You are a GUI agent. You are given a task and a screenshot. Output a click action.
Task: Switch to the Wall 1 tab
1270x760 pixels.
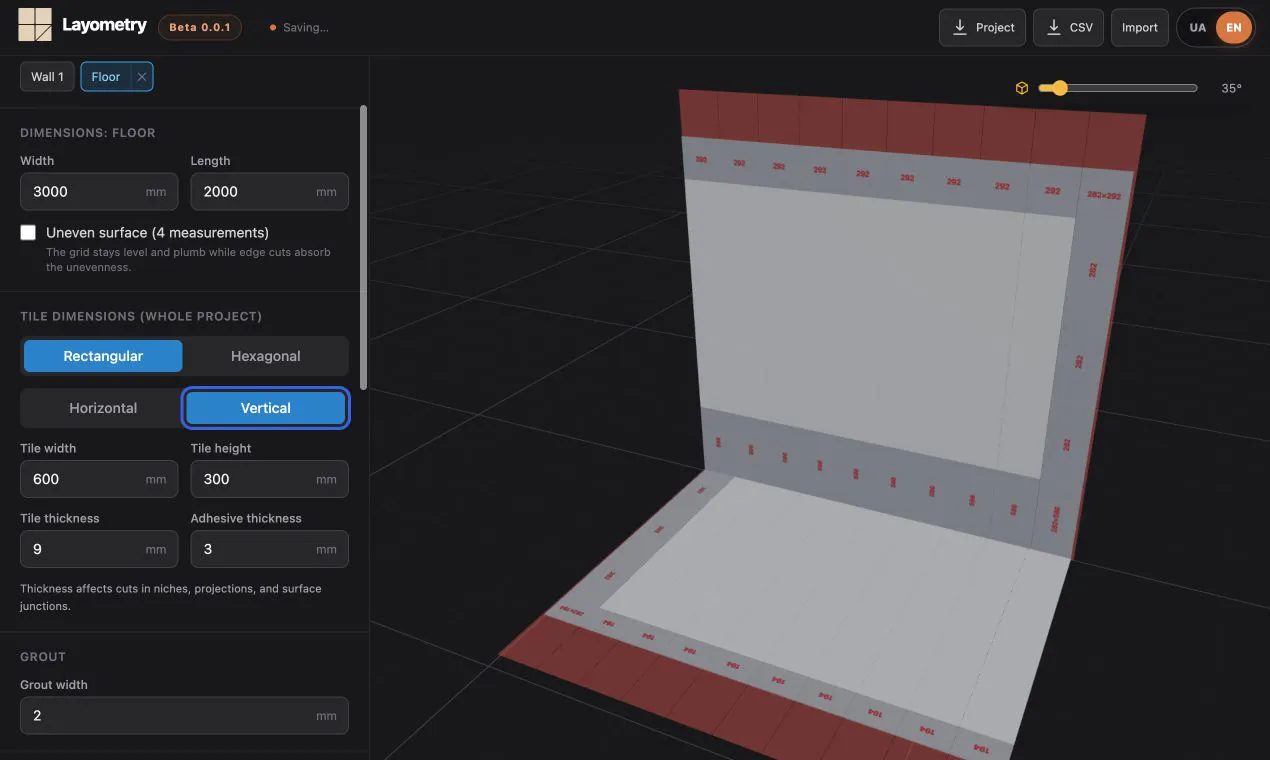click(47, 77)
